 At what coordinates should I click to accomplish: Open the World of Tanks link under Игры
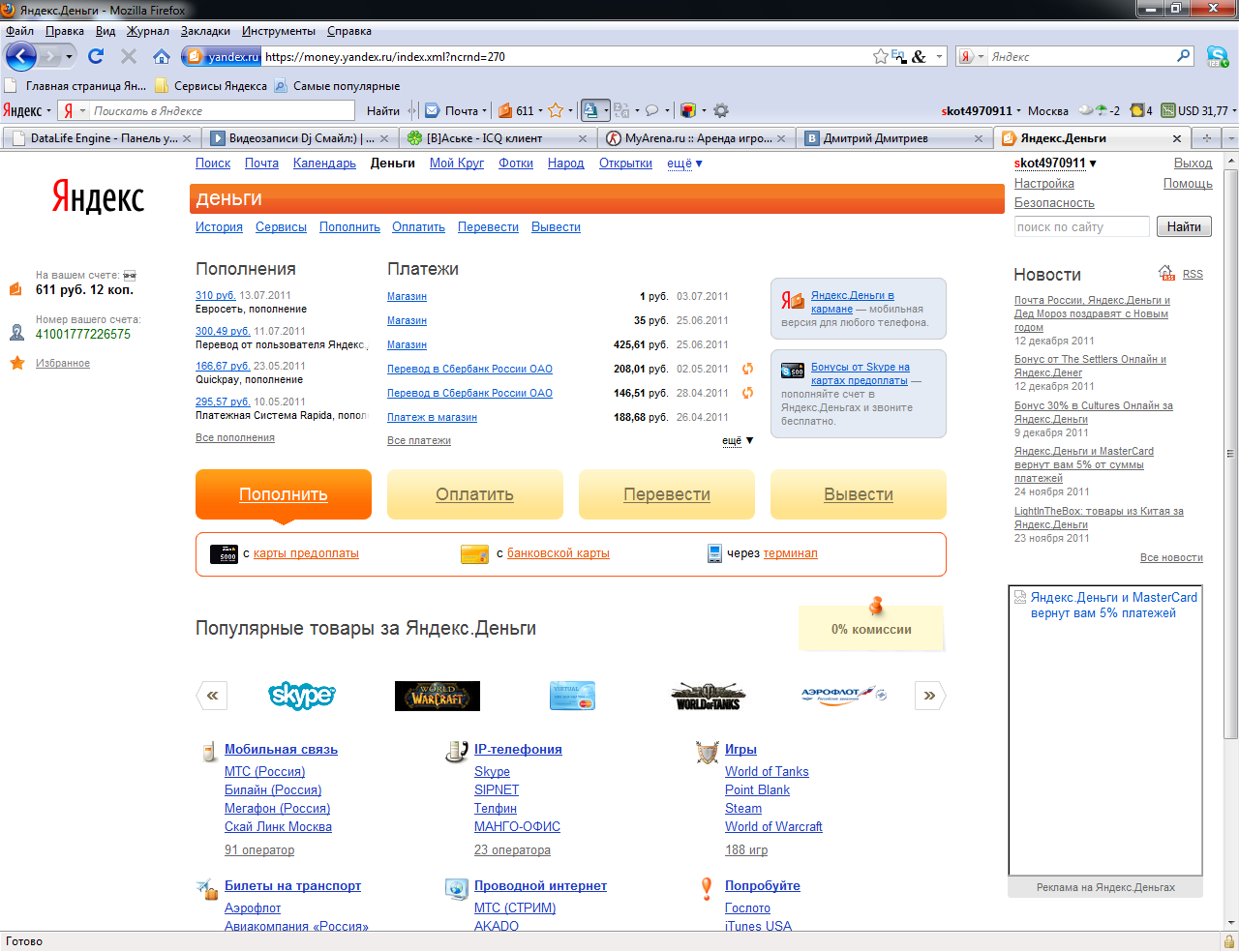[x=767, y=772]
